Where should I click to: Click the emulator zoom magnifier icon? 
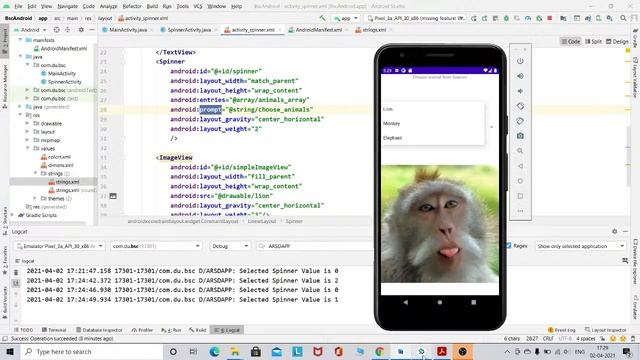click(520, 151)
